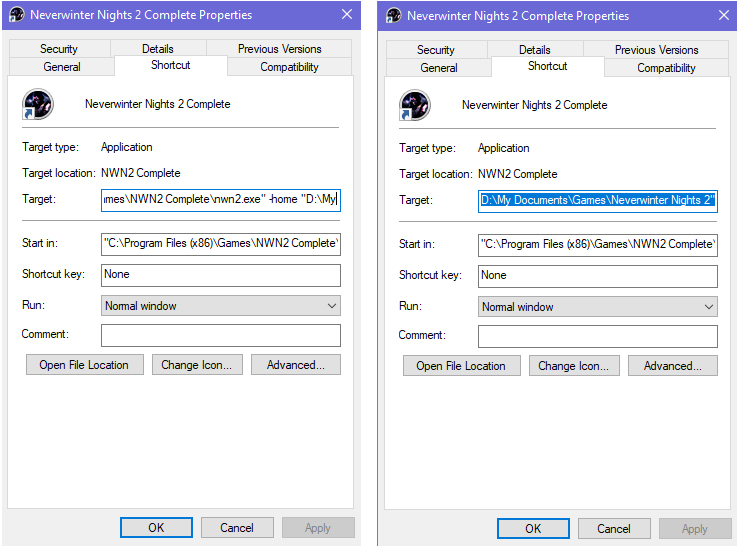739x546 pixels.
Task: Click Change Icon button in left window
Action: coord(197,365)
